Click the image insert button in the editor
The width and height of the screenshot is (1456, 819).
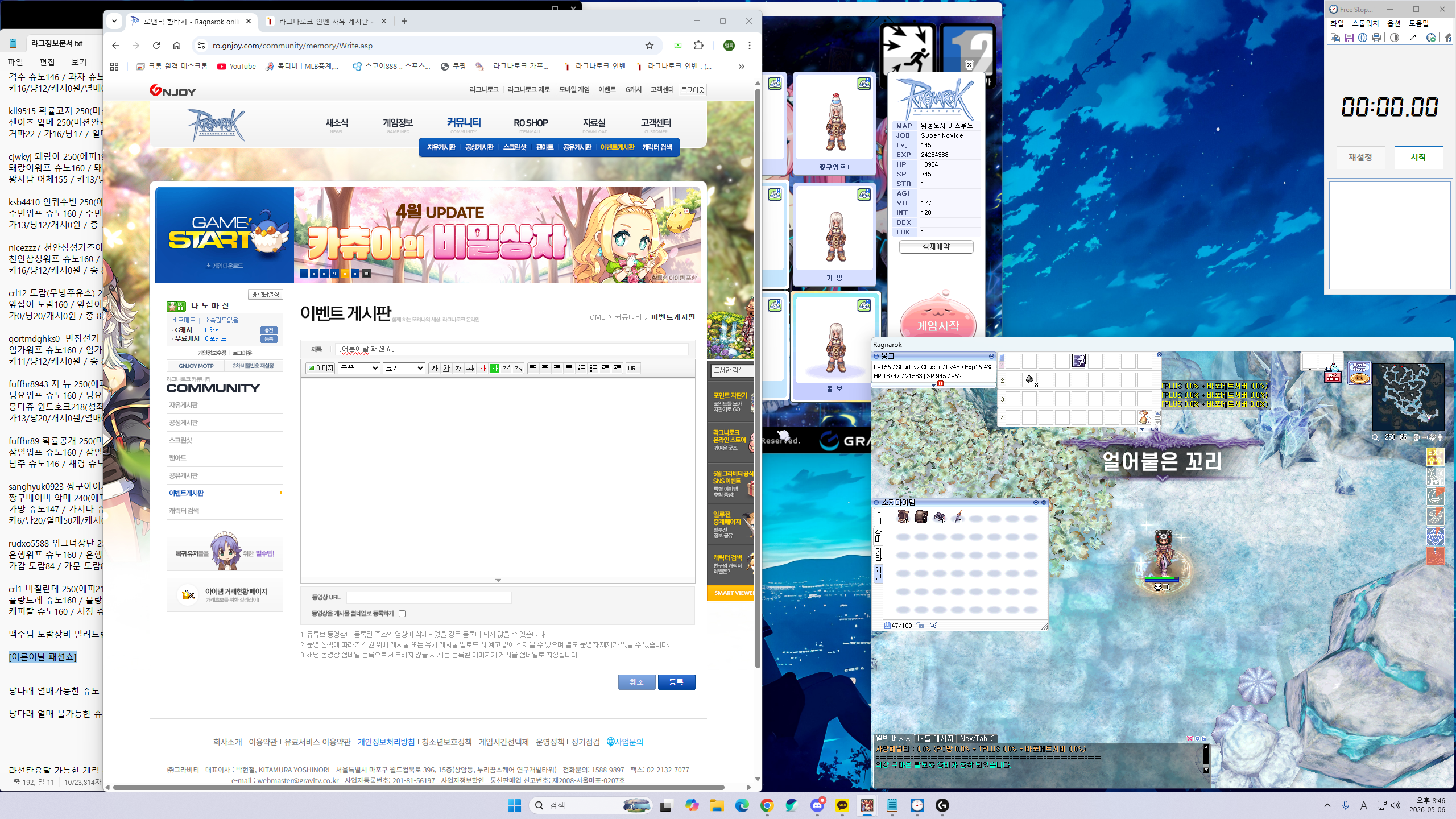320,368
